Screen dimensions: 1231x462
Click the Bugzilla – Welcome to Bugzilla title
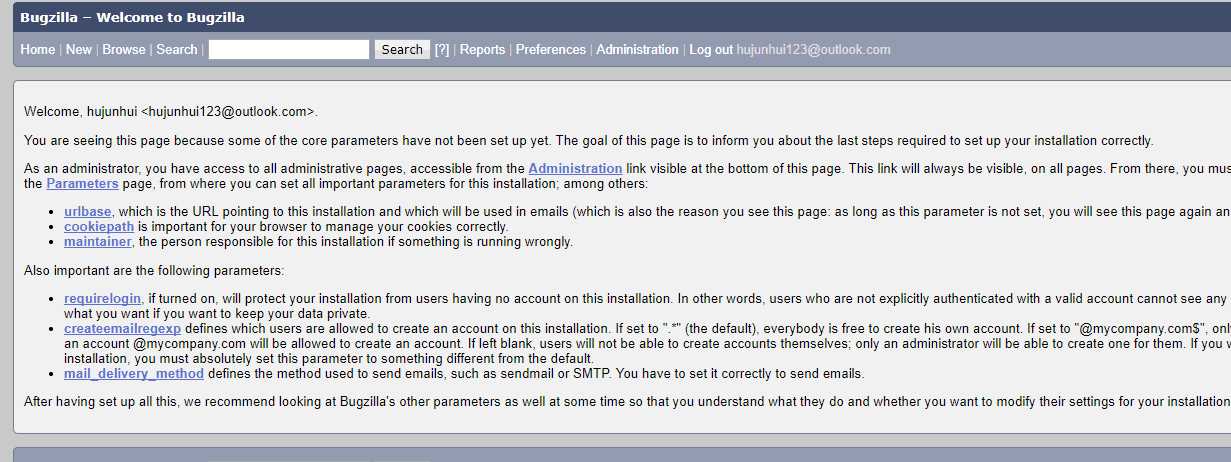[x=132, y=17]
